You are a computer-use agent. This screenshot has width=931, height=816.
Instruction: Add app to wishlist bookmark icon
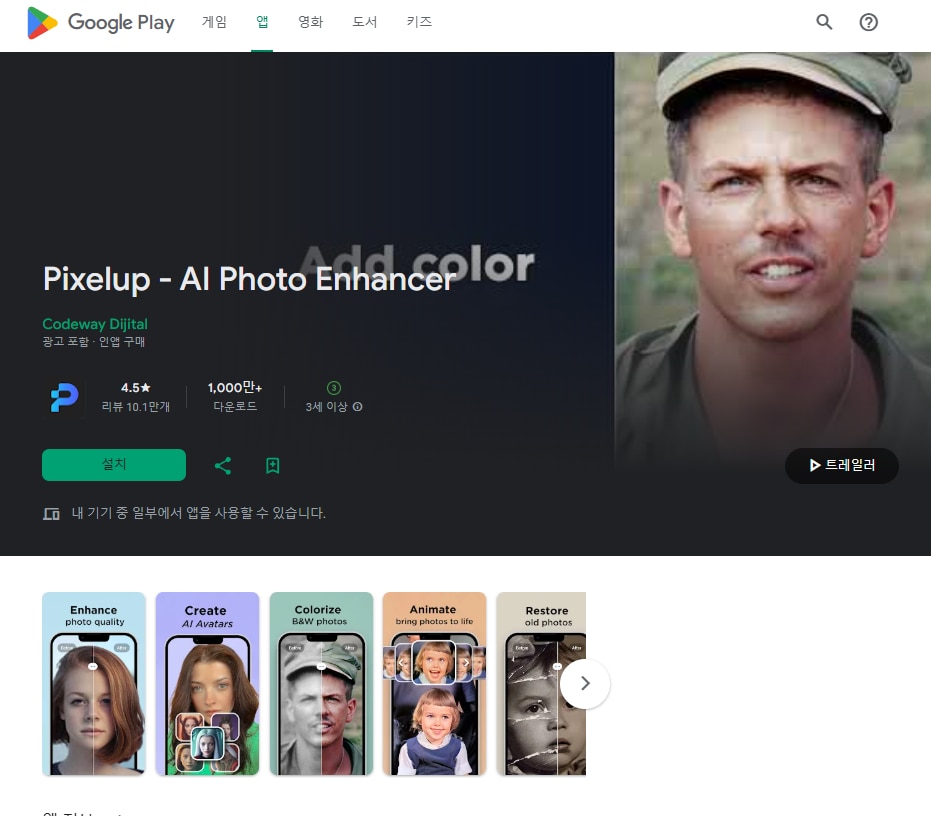(272, 465)
